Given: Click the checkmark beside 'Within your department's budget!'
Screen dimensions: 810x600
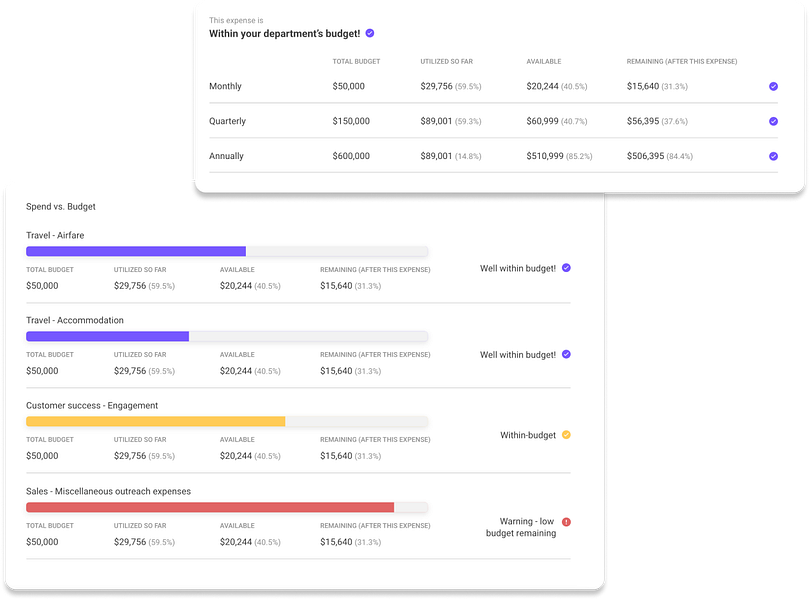Looking at the screenshot, I should [x=370, y=33].
